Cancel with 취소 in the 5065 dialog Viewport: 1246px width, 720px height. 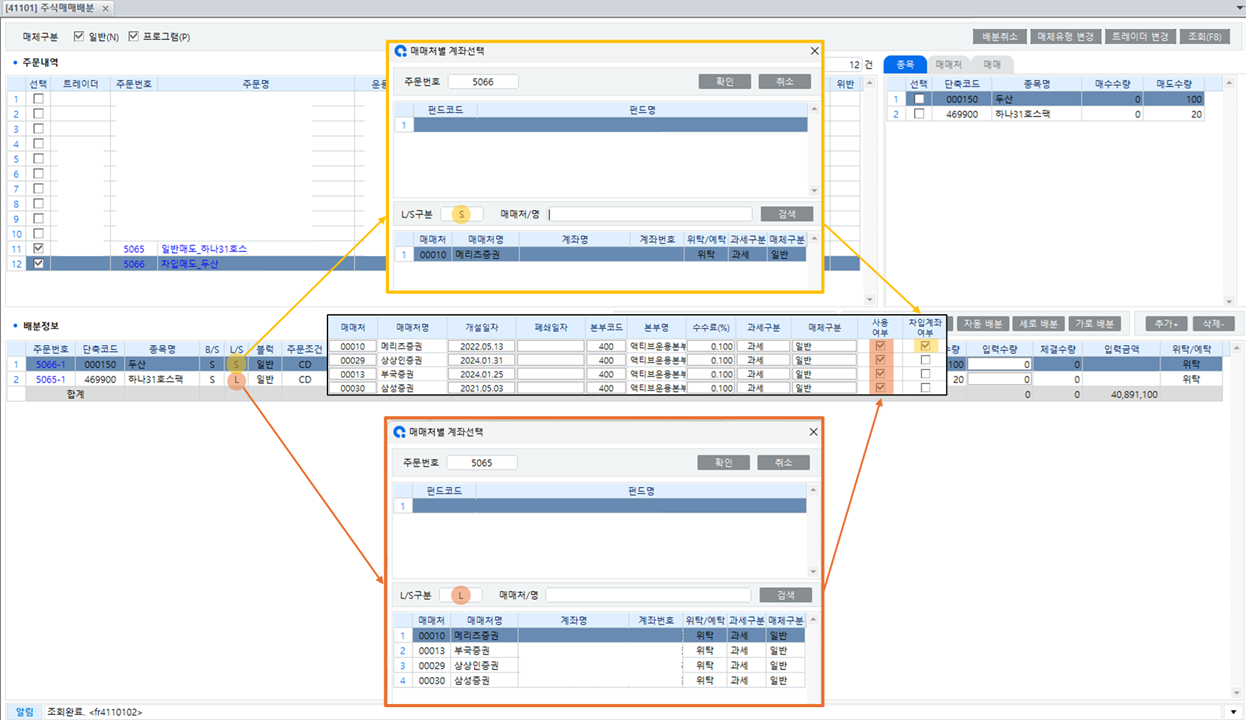point(783,463)
